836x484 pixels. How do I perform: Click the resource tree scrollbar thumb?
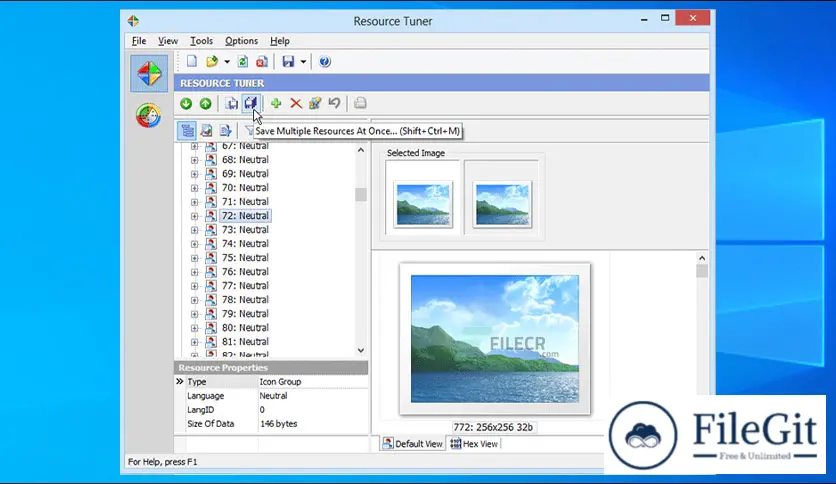pos(361,194)
